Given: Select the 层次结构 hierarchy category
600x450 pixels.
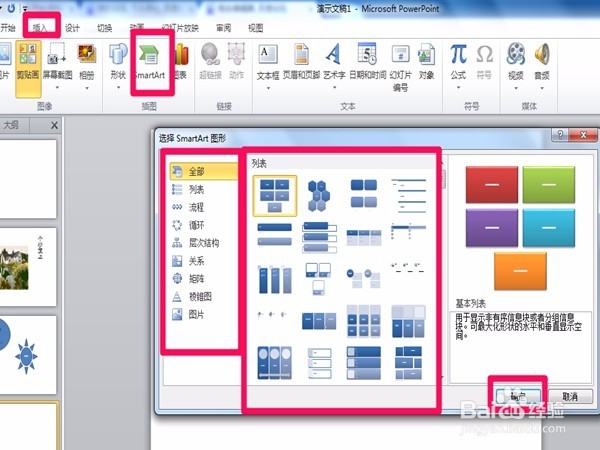Looking at the screenshot, I should coord(204,243).
